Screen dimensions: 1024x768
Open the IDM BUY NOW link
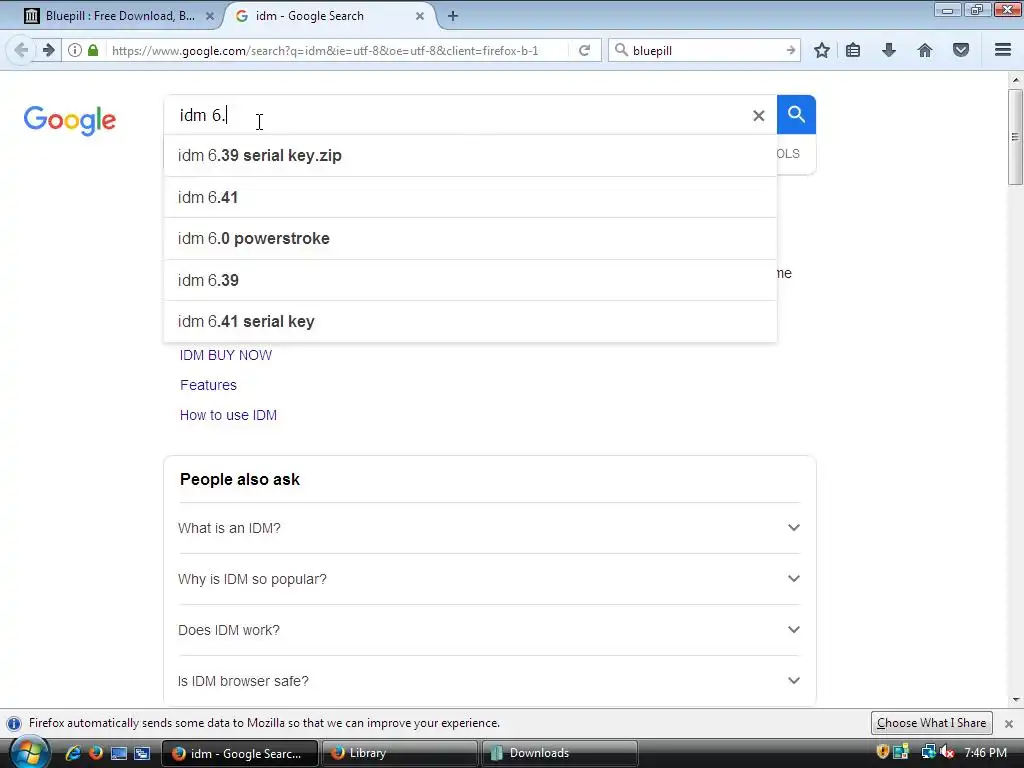point(226,355)
